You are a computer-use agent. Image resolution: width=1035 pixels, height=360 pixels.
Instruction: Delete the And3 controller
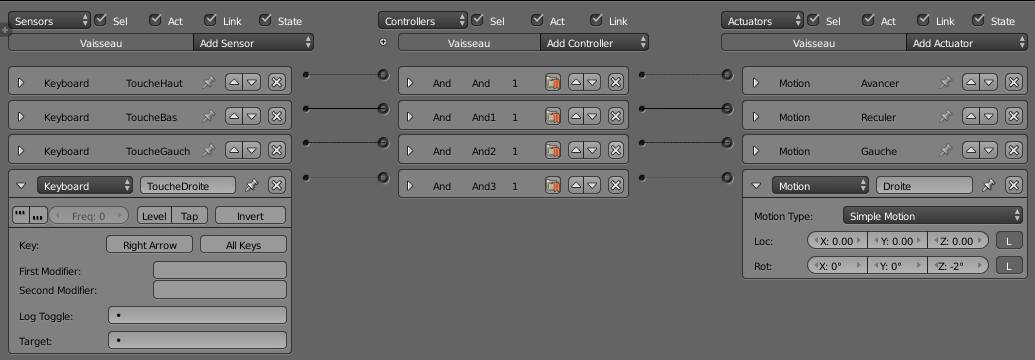pos(615,186)
